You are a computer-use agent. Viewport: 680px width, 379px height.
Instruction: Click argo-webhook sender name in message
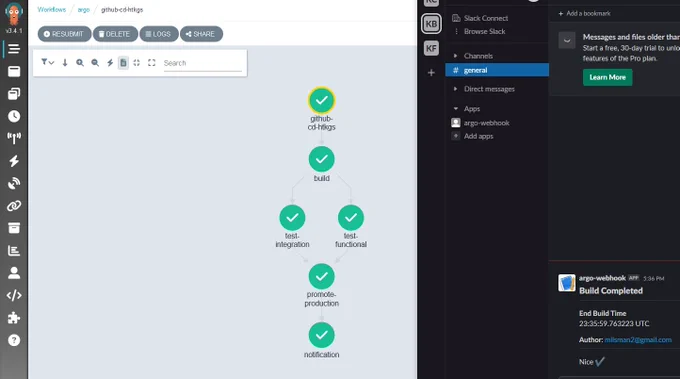point(602,278)
